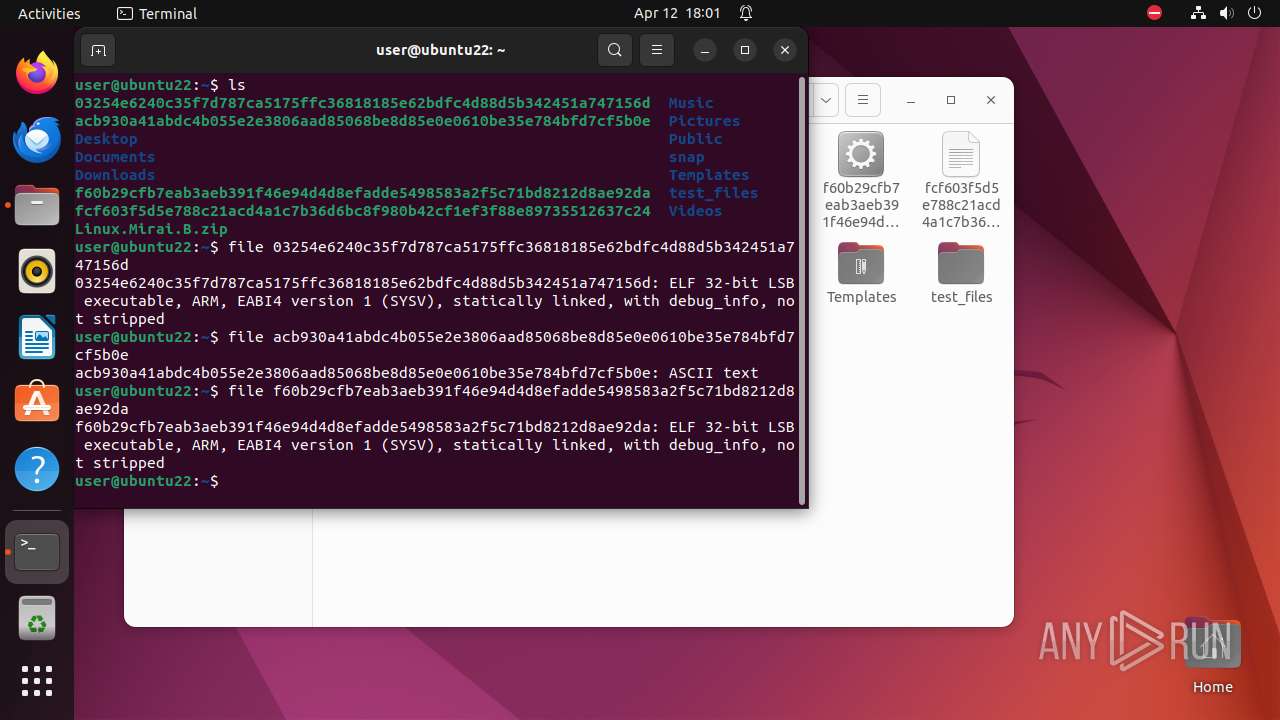Click the empty terminal prompt line
The width and height of the screenshot is (1280, 720).
point(435,481)
